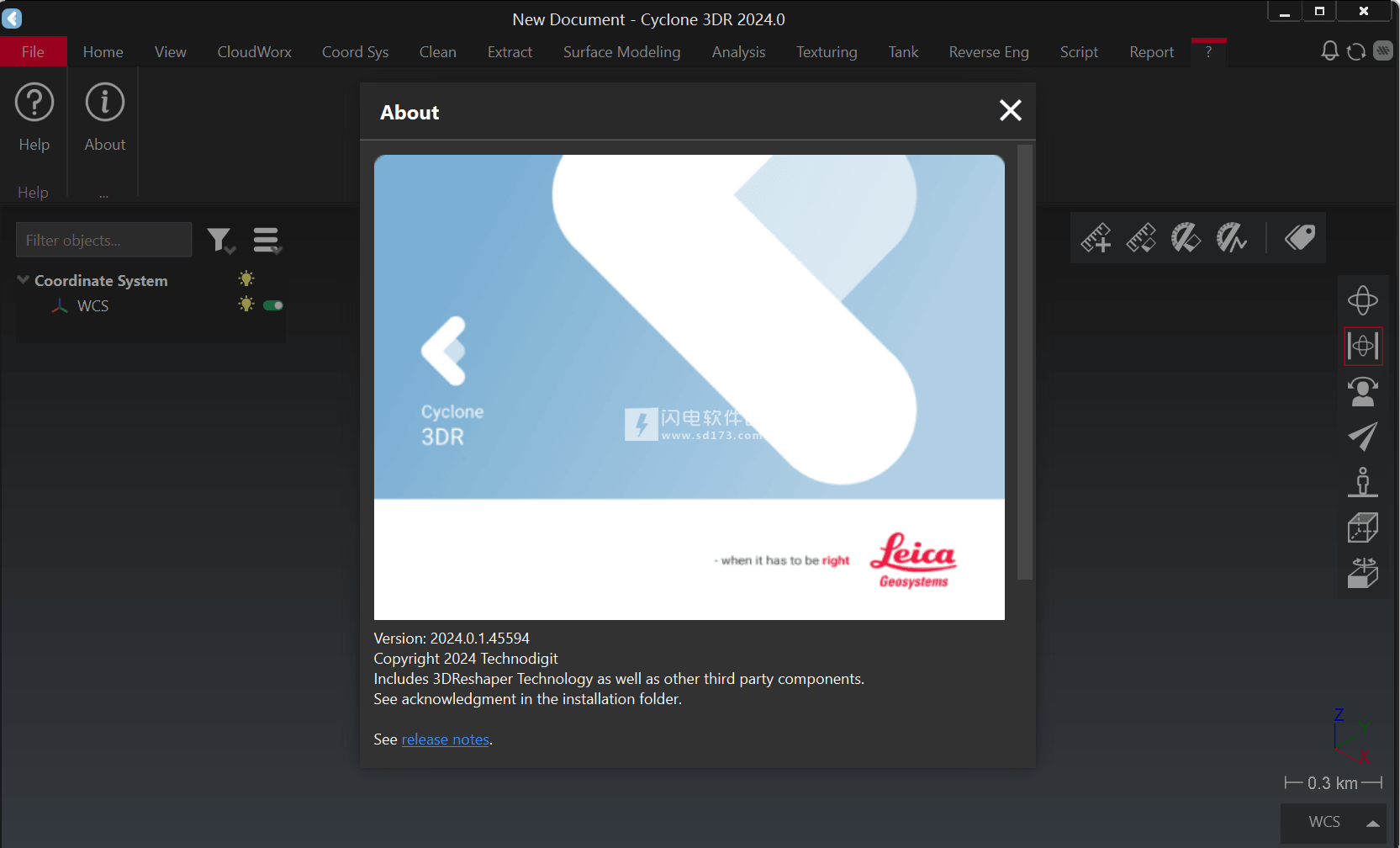This screenshot has height=848, width=1400.
Task: Toggle the WCS visibility light bulb
Action: [x=246, y=304]
